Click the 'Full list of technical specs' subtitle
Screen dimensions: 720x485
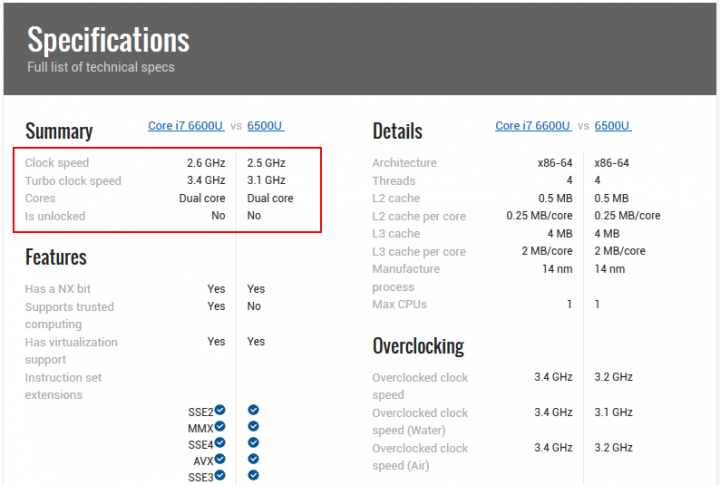[101, 67]
